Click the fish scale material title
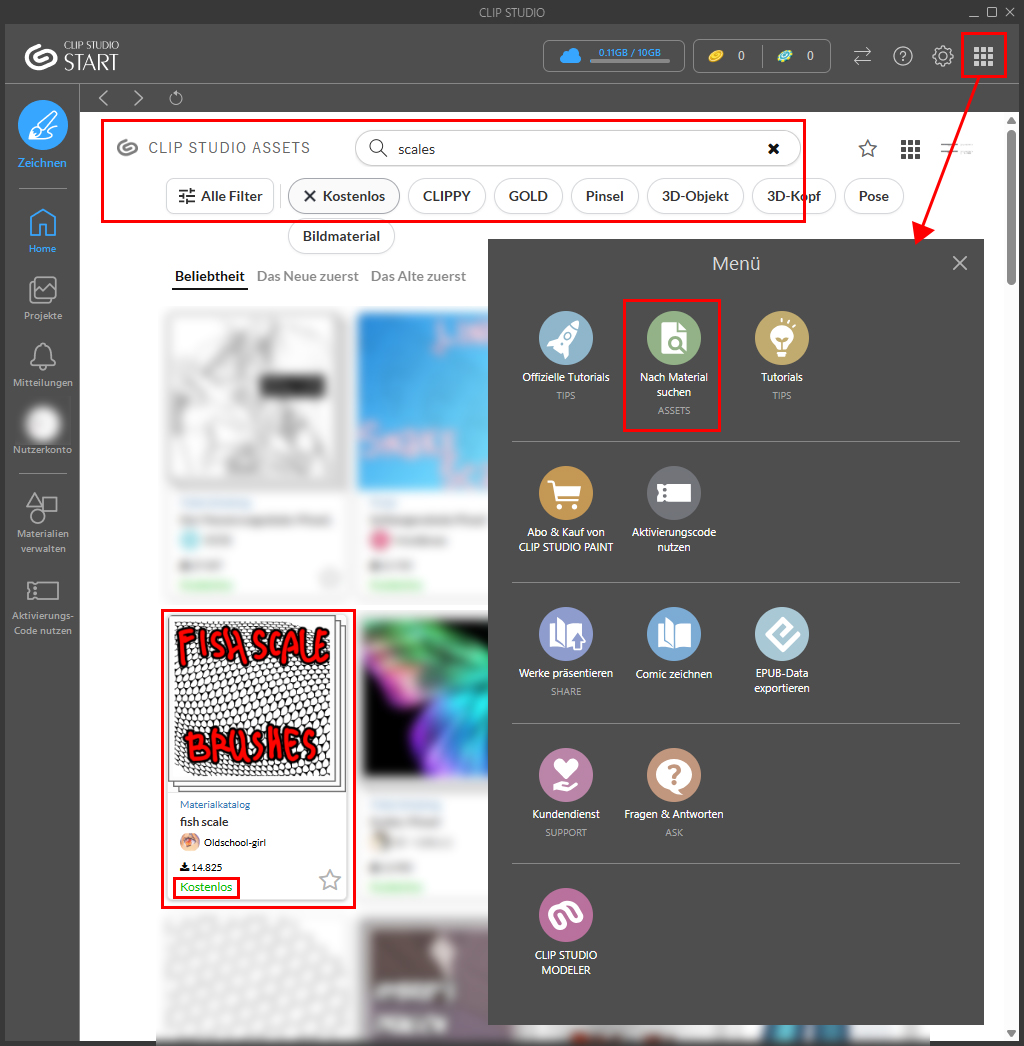The image size is (1024, 1046). click(x=204, y=822)
